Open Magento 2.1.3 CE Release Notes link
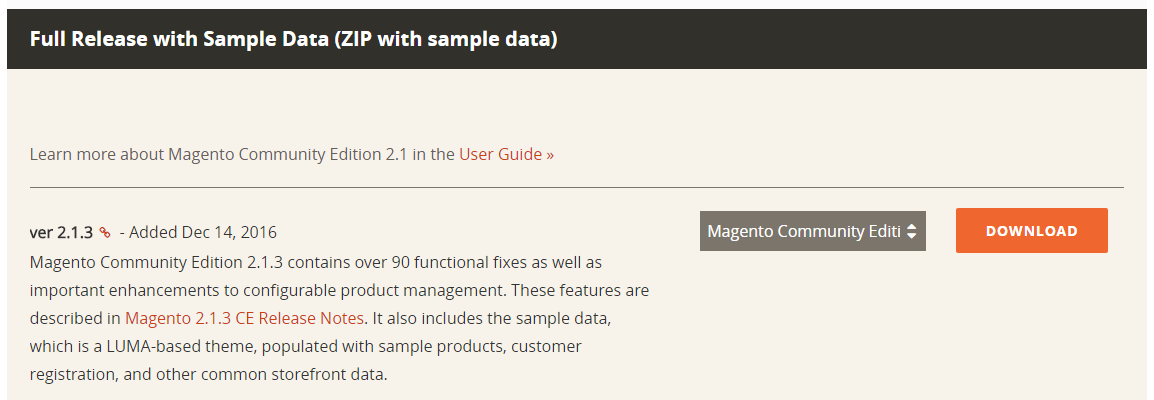Viewport: 1154px width, 400px height. (x=244, y=318)
